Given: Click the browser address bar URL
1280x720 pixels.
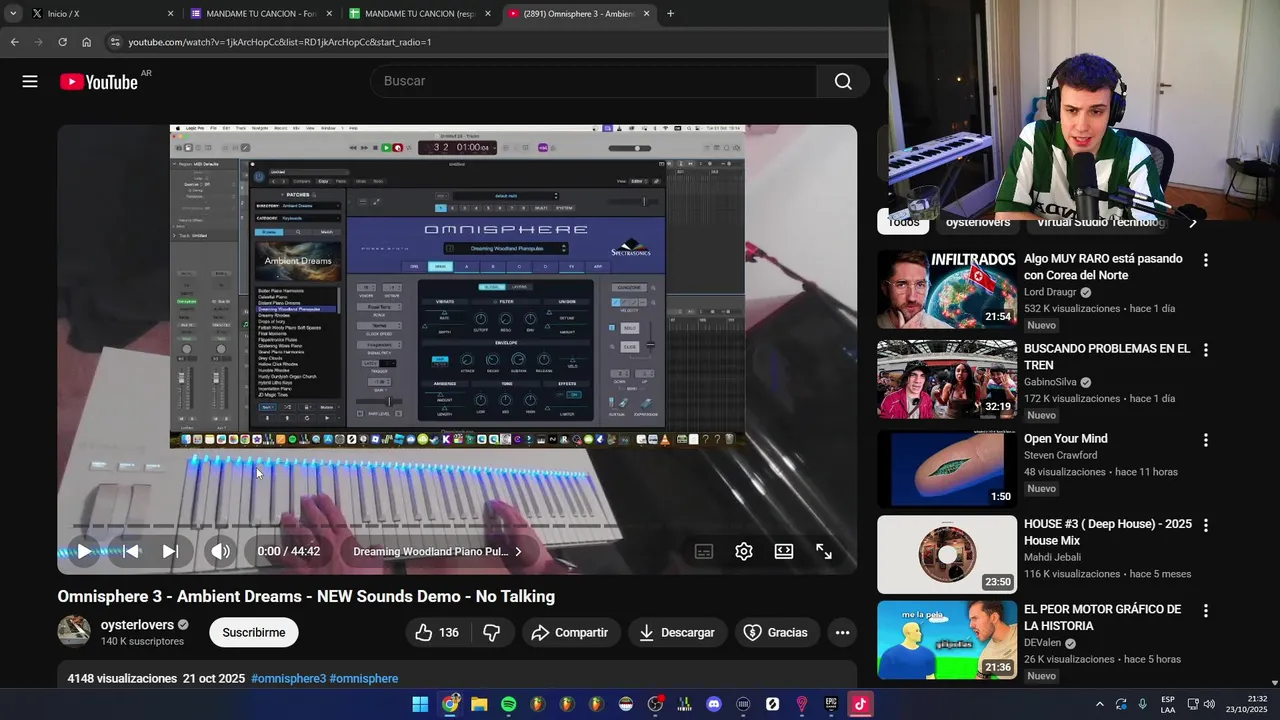Looking at the screenshot, I should [x=280, y=42].
